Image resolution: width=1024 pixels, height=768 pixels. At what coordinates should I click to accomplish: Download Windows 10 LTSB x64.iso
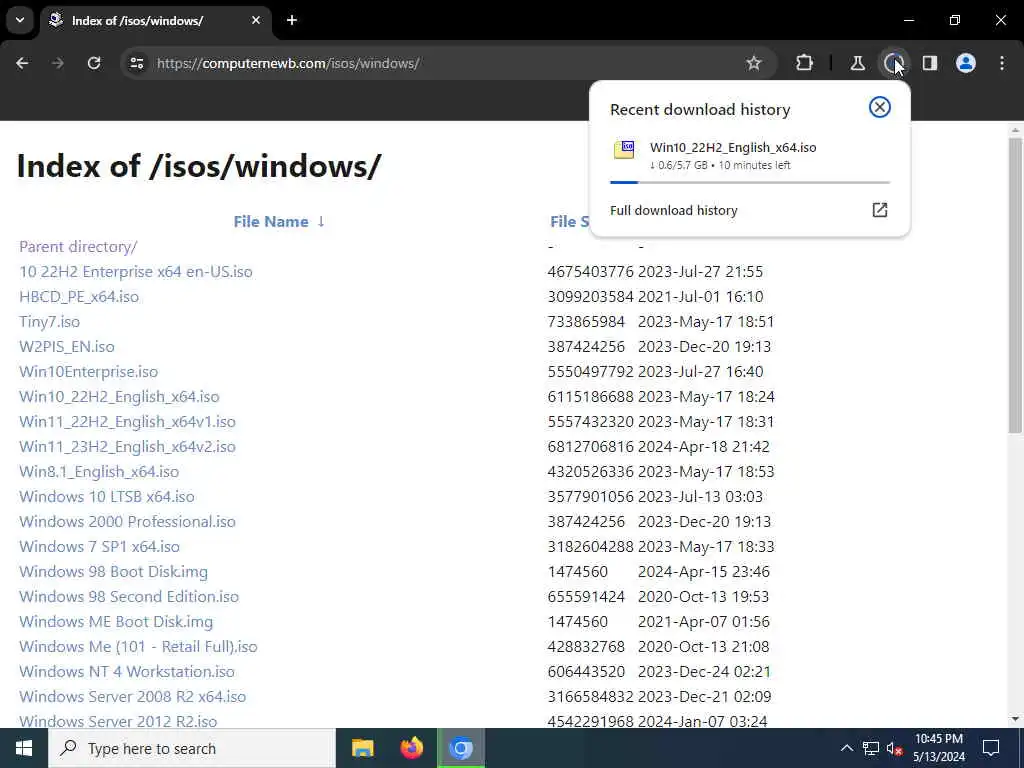[106, 496]
